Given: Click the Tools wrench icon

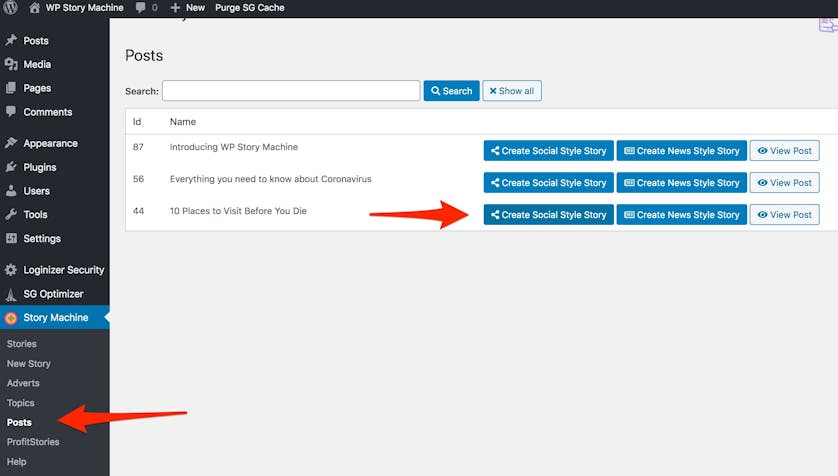Looking at the screenshot, I should coord(11,215).
